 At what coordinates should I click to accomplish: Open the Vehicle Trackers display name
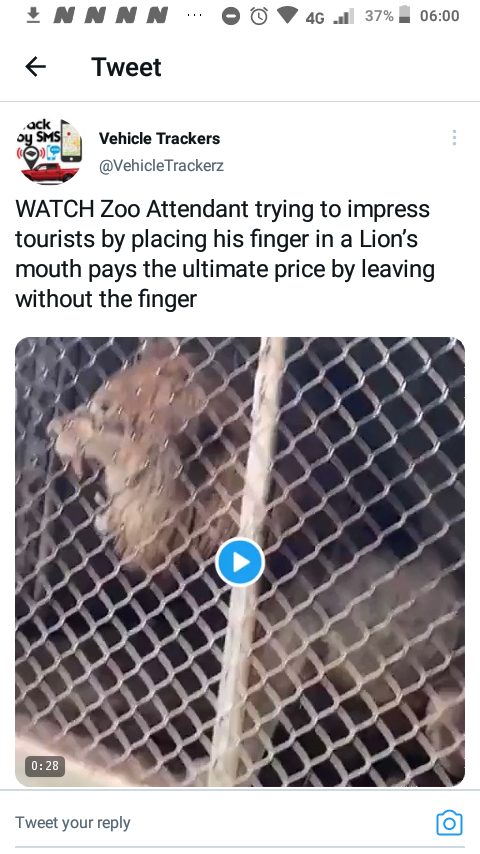(160, 139)
